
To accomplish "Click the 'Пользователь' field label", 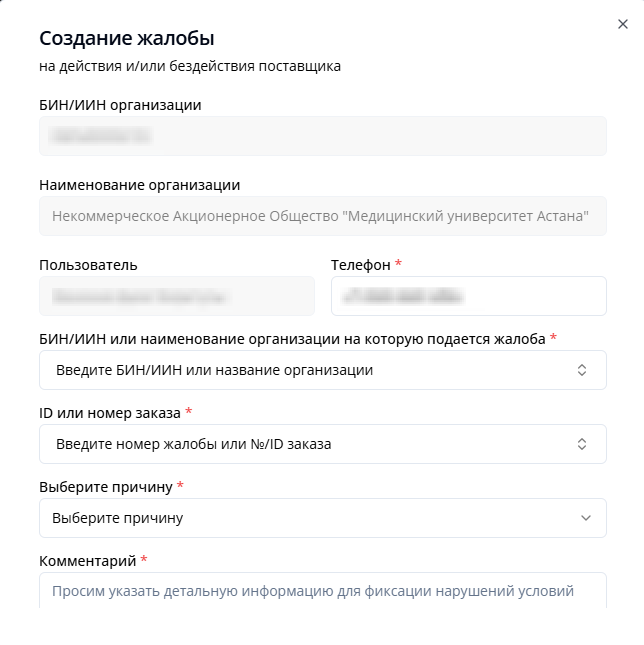I will pos(88,265).
